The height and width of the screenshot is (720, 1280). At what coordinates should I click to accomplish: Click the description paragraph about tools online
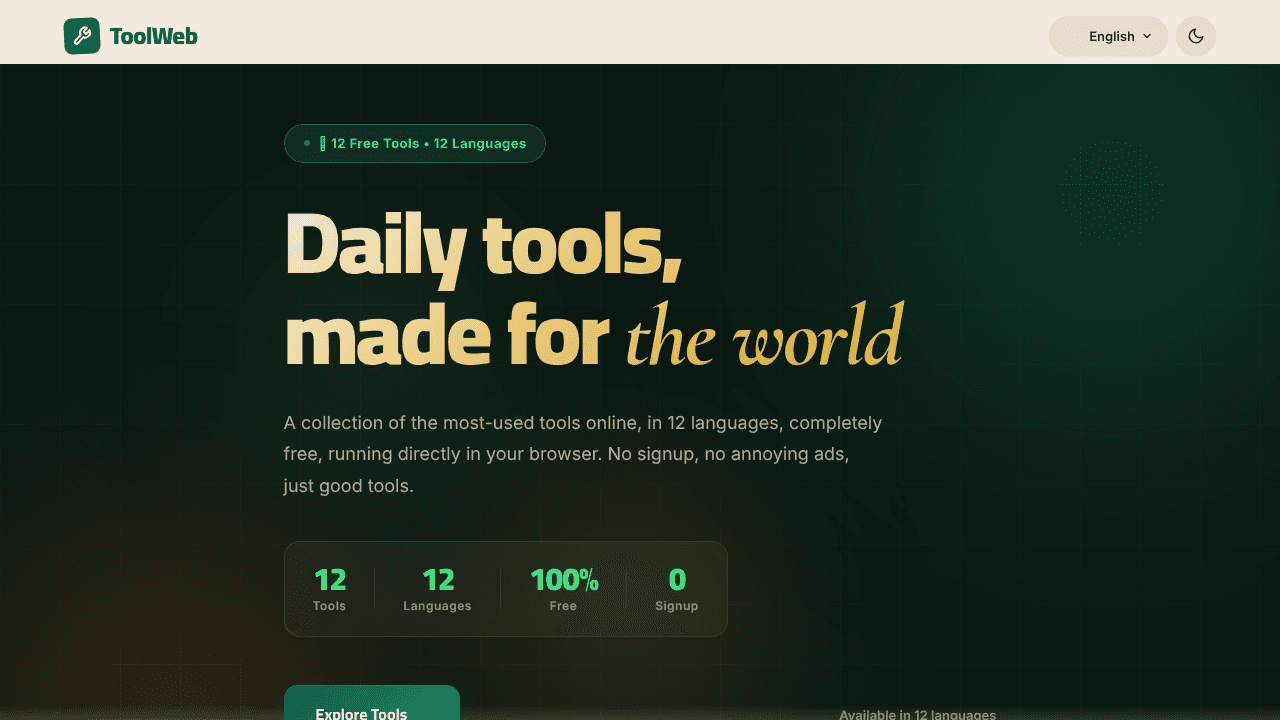point(583,454)
